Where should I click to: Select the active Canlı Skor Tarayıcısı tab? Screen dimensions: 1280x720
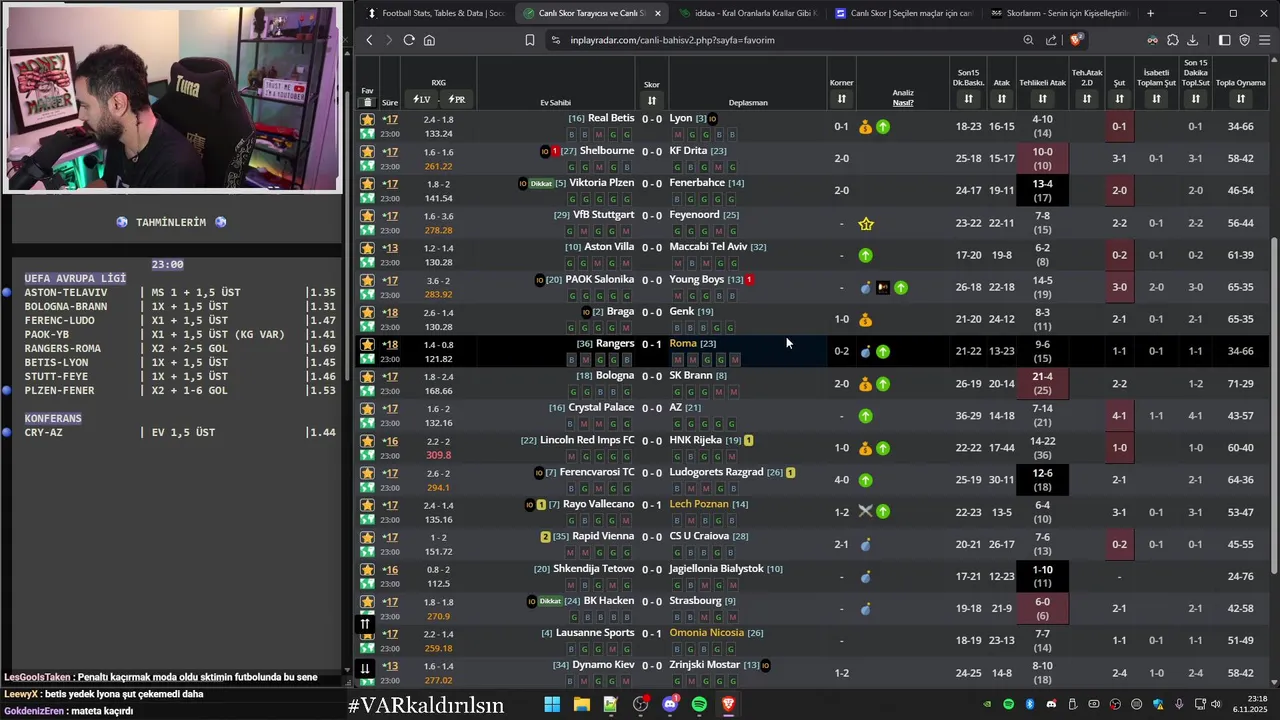[591, 13]
